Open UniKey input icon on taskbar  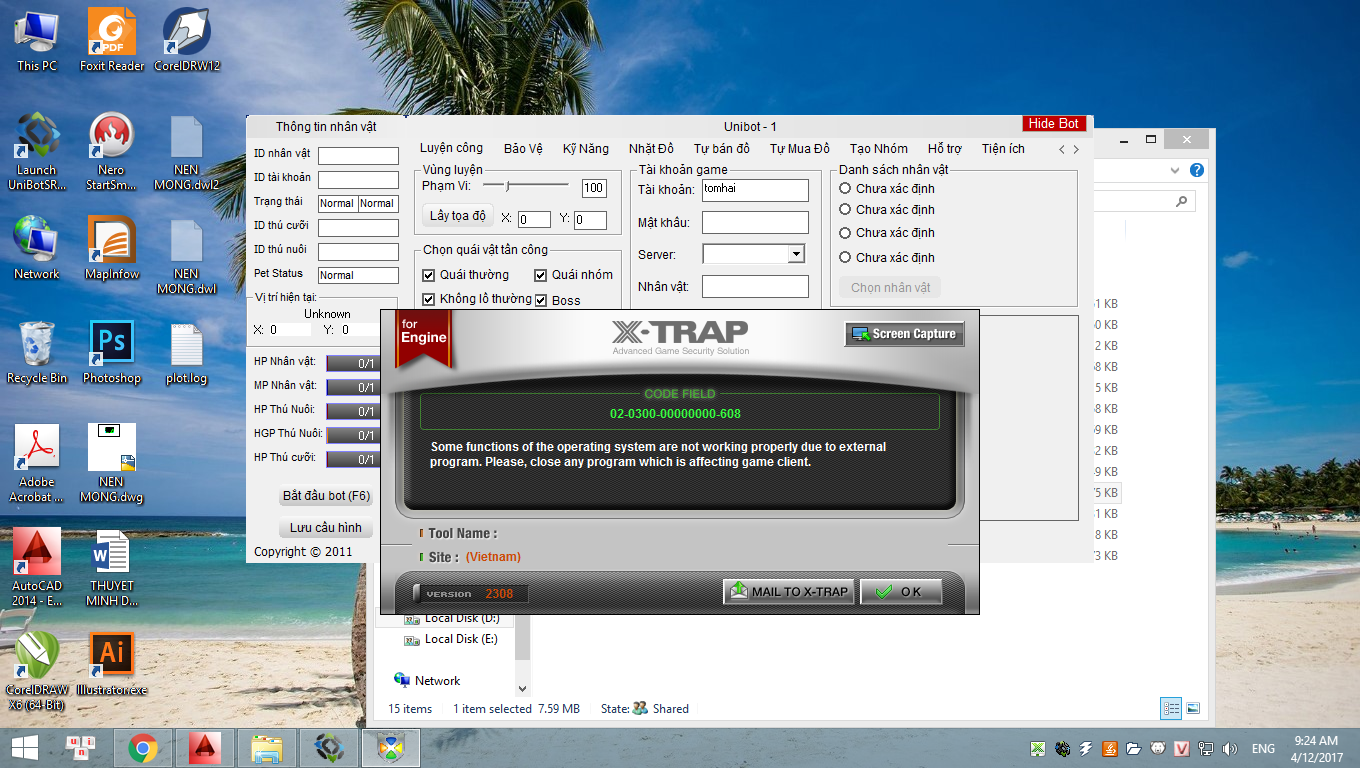click(81, 747)
